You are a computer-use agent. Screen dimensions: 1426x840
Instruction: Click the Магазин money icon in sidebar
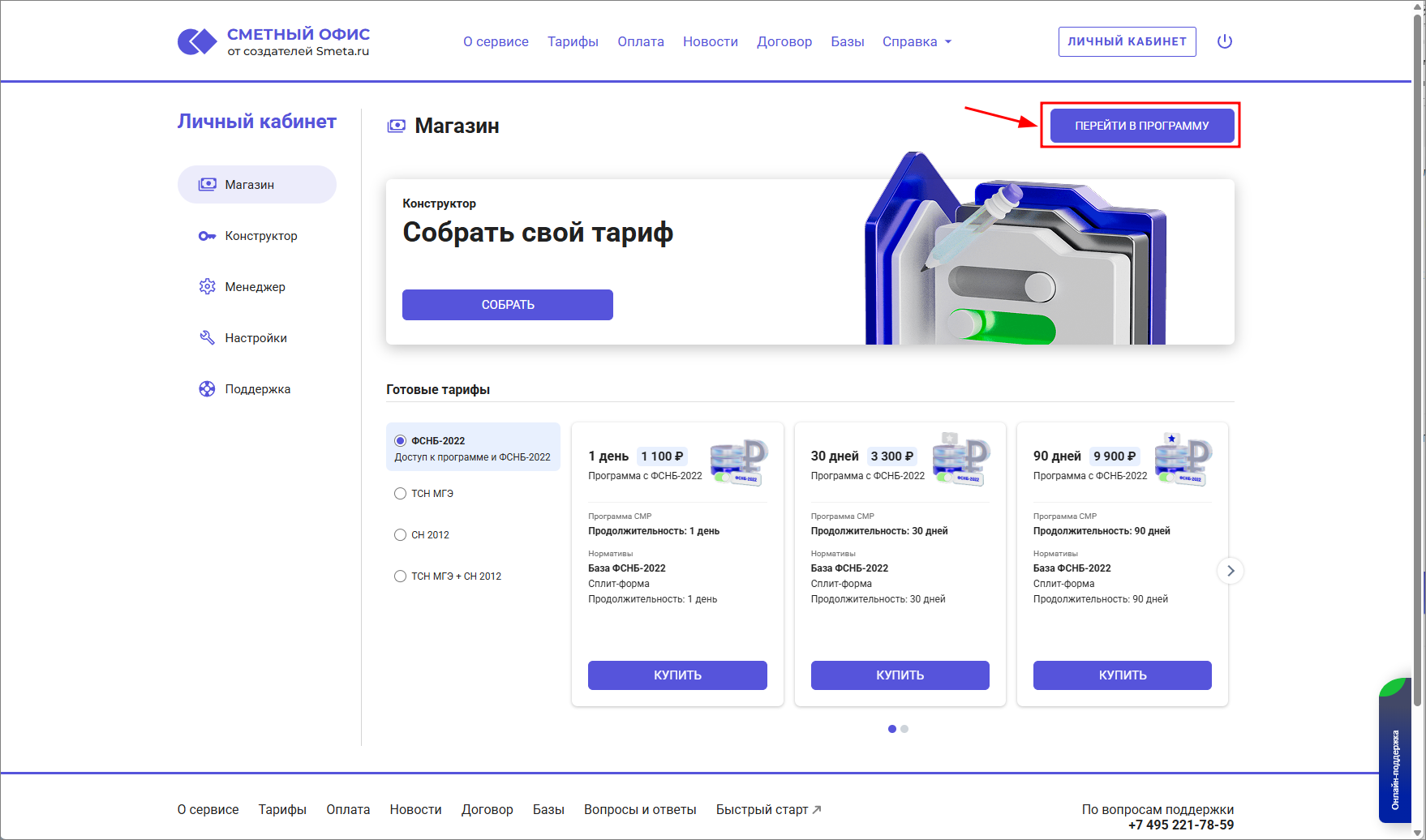[x=208, y=185]
